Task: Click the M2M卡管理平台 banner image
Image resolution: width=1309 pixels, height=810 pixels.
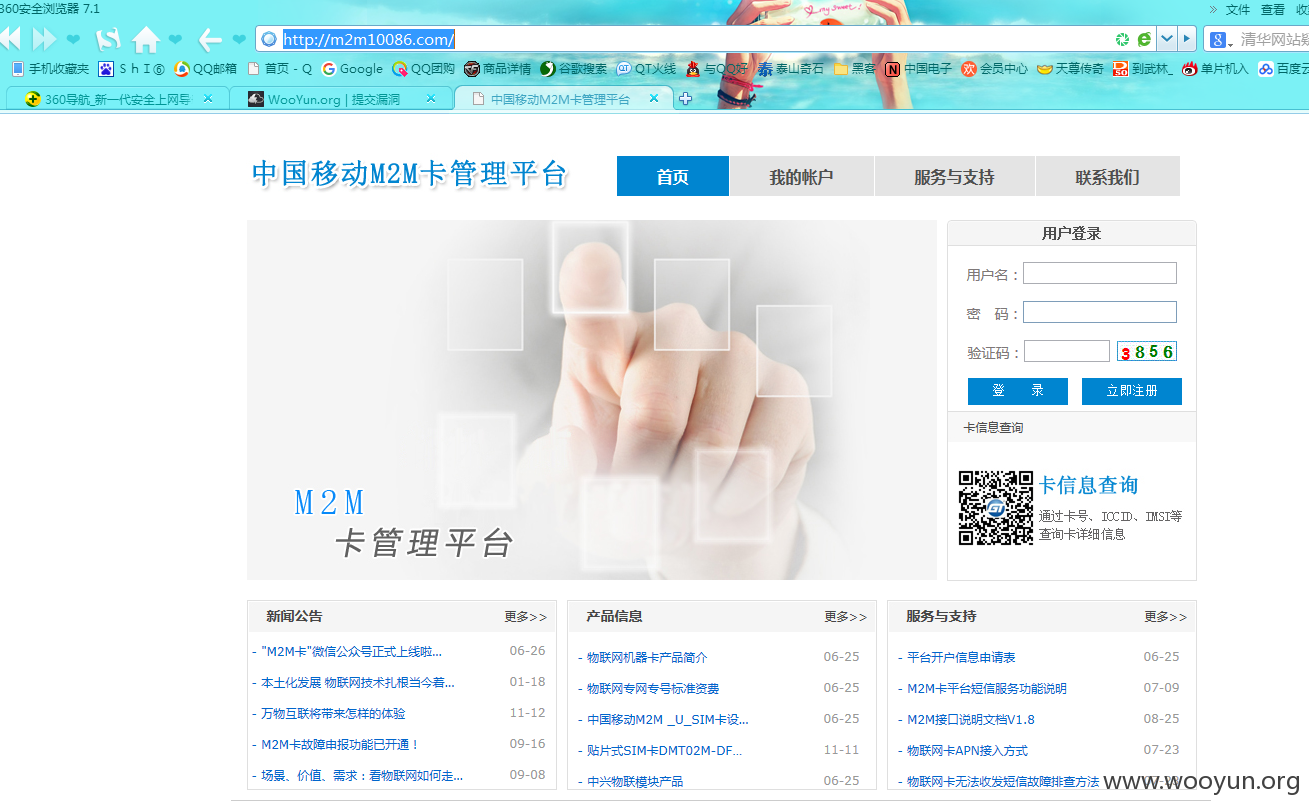Action: tap(592, 400)
